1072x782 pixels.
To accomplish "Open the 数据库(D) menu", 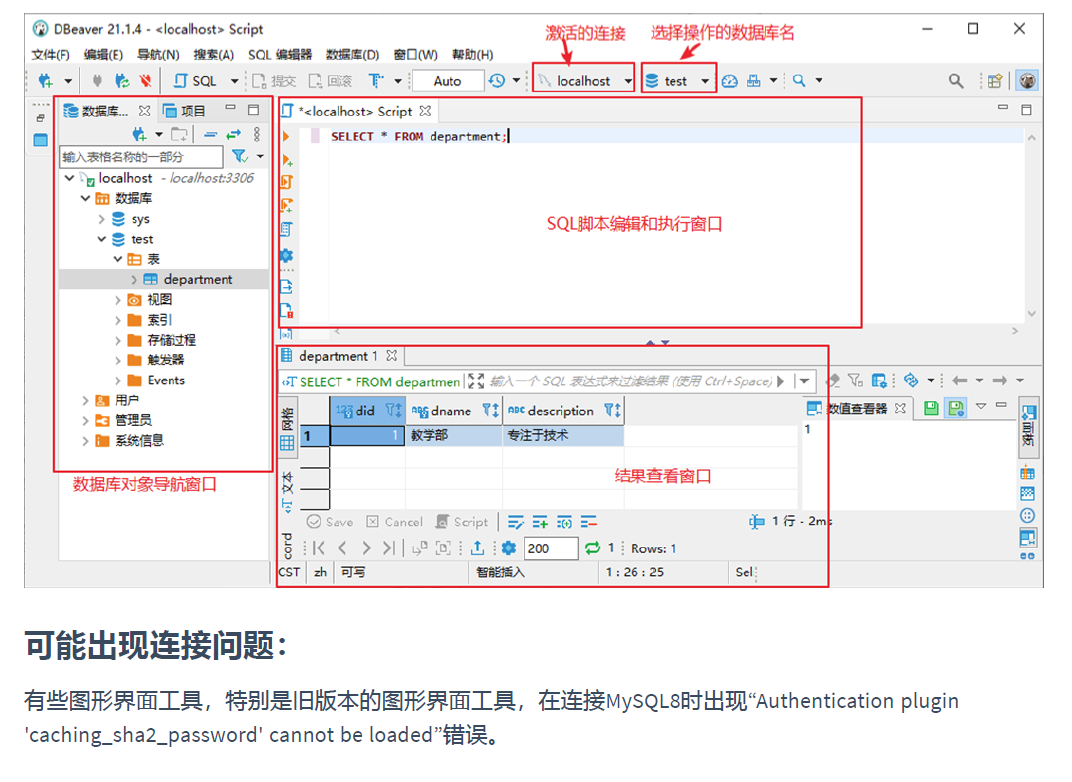I will click(x=353, y=55).
